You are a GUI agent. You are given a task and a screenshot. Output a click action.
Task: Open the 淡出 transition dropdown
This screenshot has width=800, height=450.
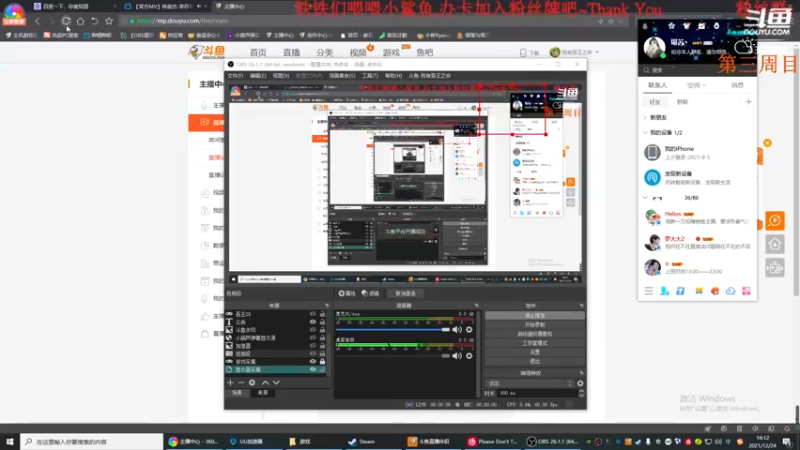pyautogui.click(x=531, y=383)
